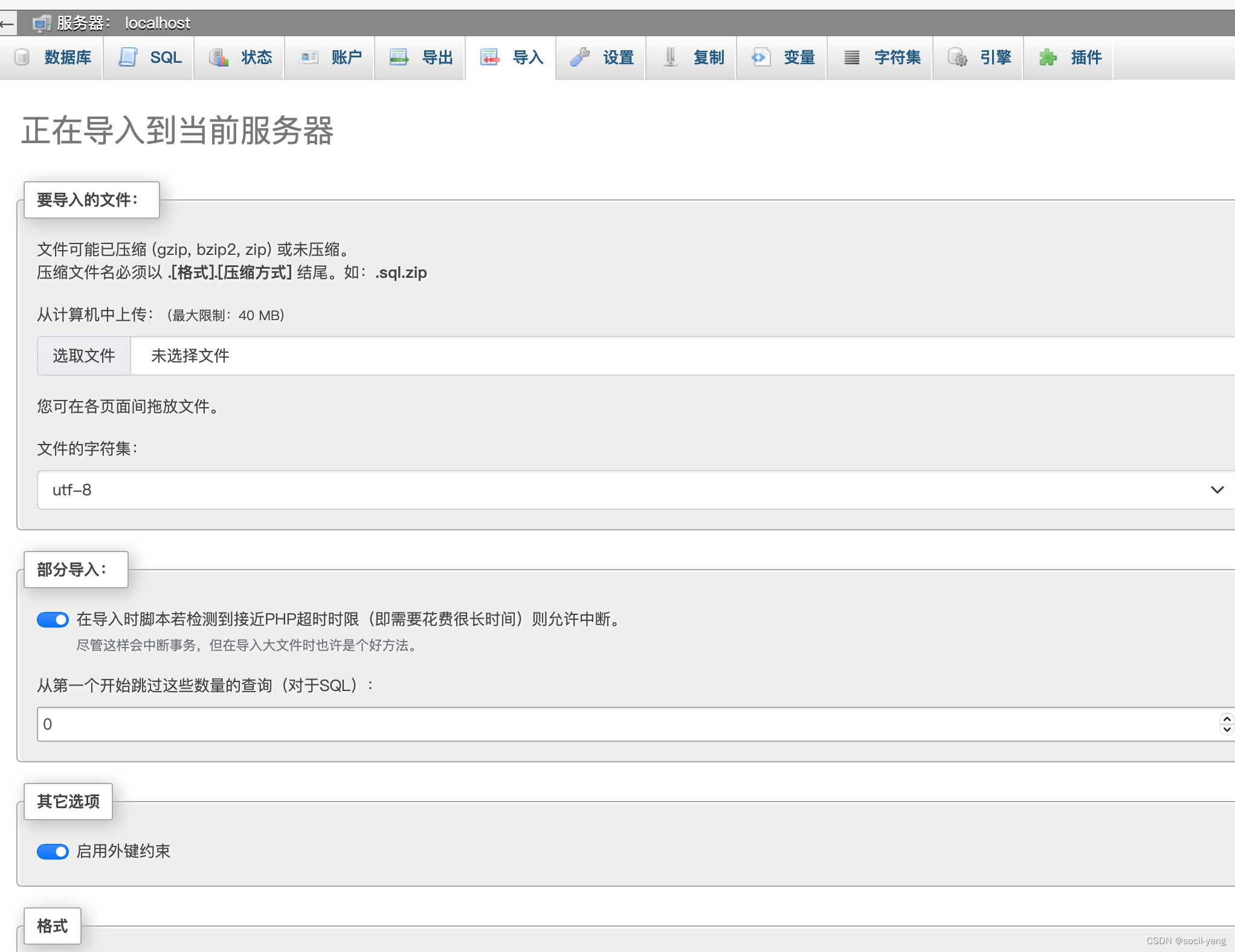Click the 选取文件 choose file button
The height and width of the screenshot is (952, 1235).
click(x=84, y=356)
